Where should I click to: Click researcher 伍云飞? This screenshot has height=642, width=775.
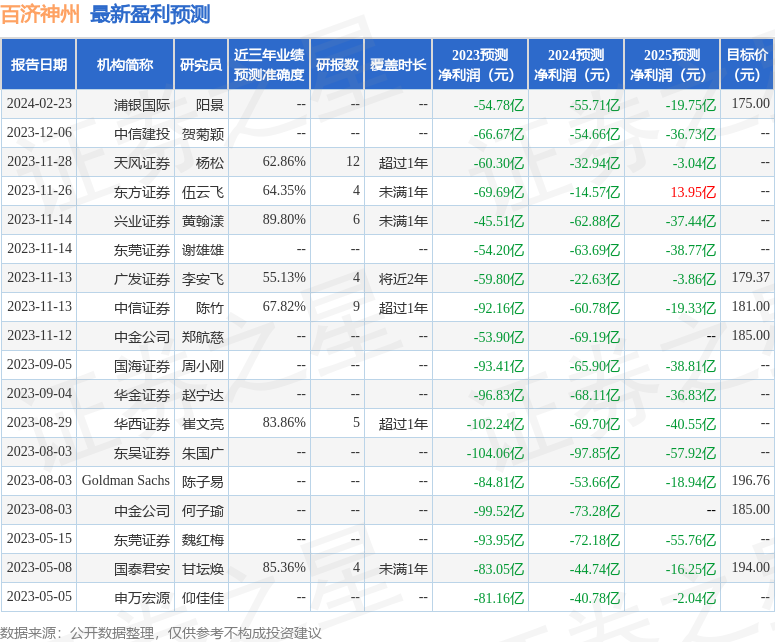[x=203, y=192]
